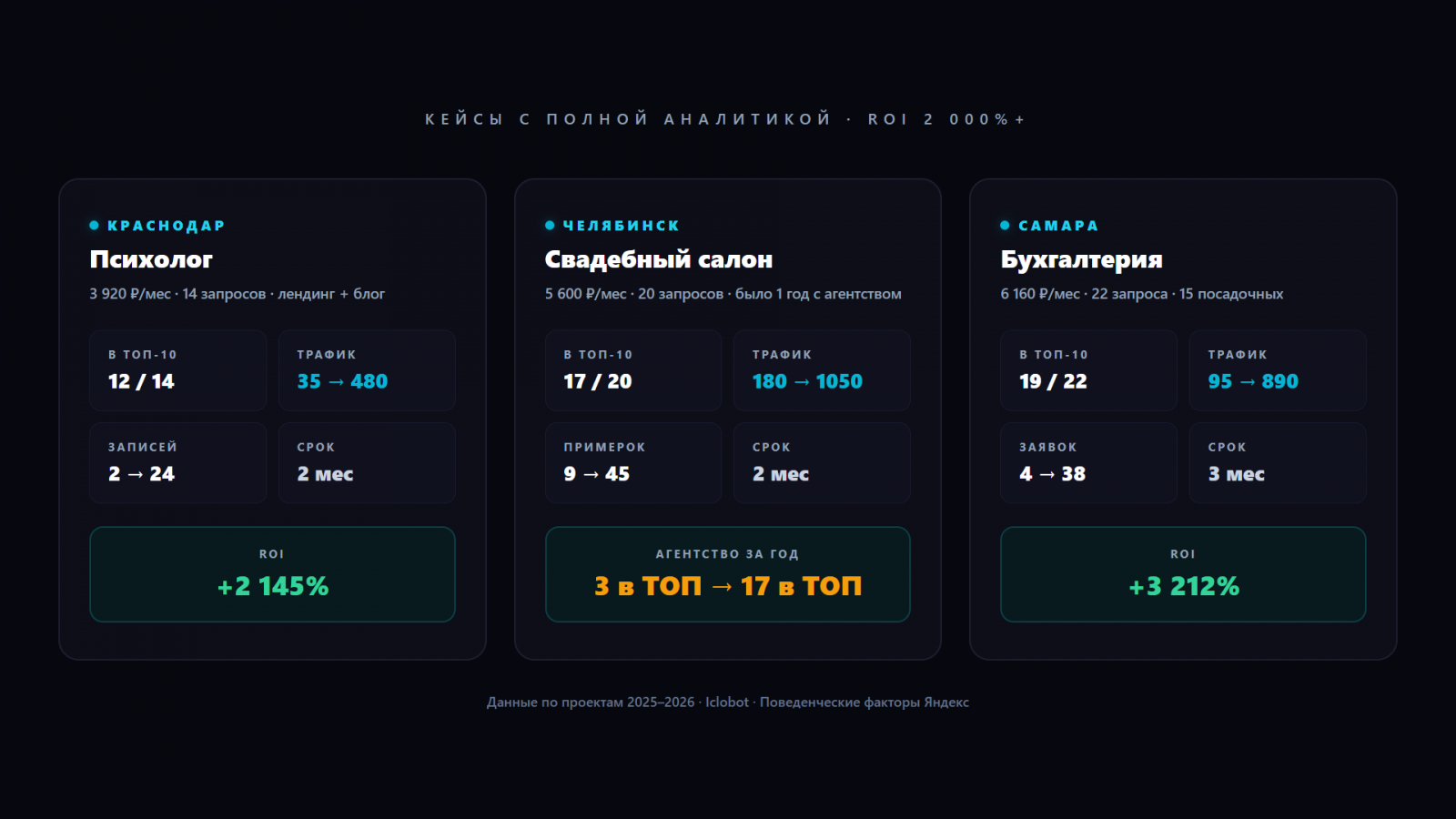Screen dimensions: 1456x819
Task: Open the Бухгалтерия case title
Action: (x=1081, y=259)
